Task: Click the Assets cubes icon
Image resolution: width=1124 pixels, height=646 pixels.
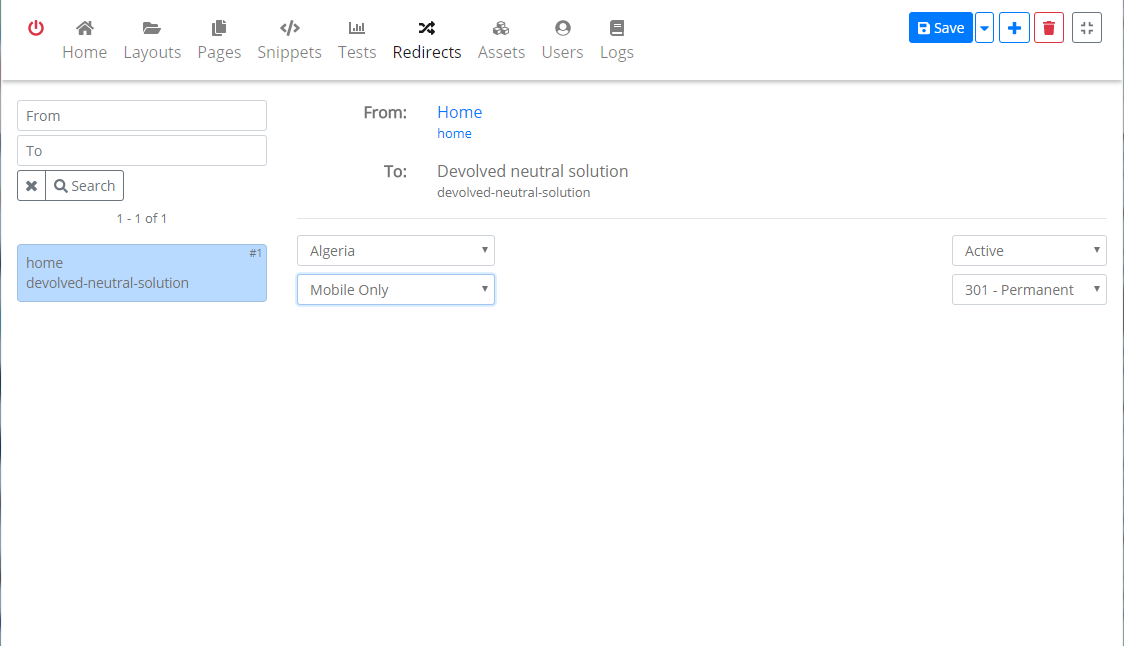Action: pos(501,28)
